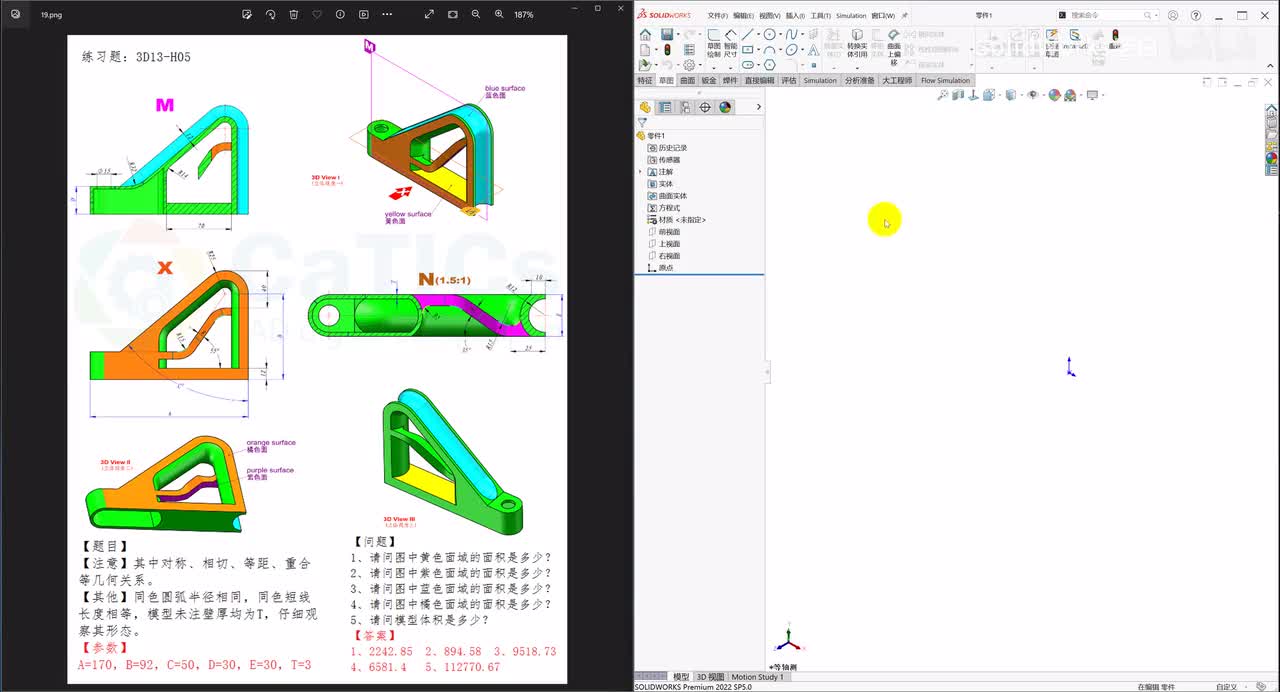Select the Arc sketch tool

pyautogui.click(x=769, y=50)
